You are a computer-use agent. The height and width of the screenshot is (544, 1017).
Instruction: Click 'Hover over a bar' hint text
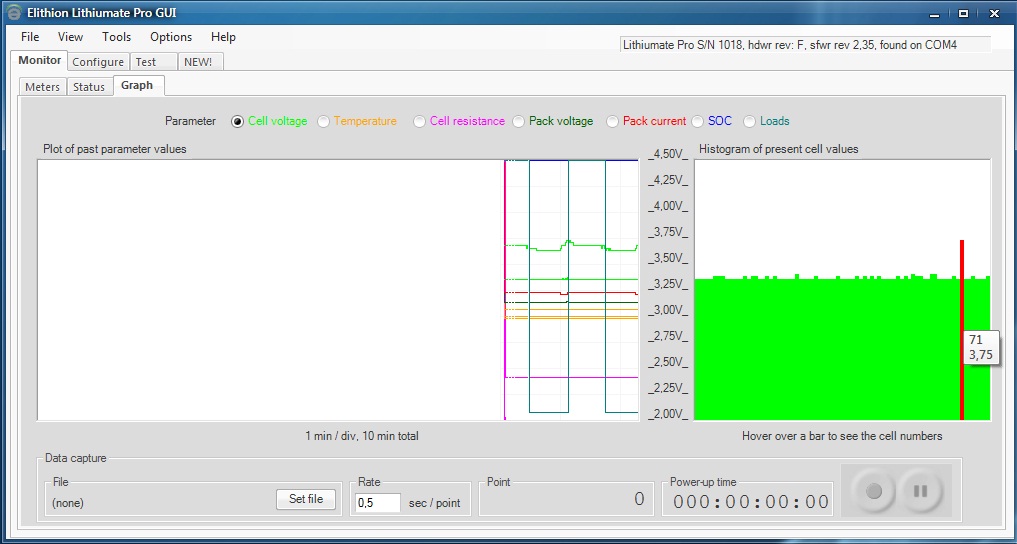842,436
